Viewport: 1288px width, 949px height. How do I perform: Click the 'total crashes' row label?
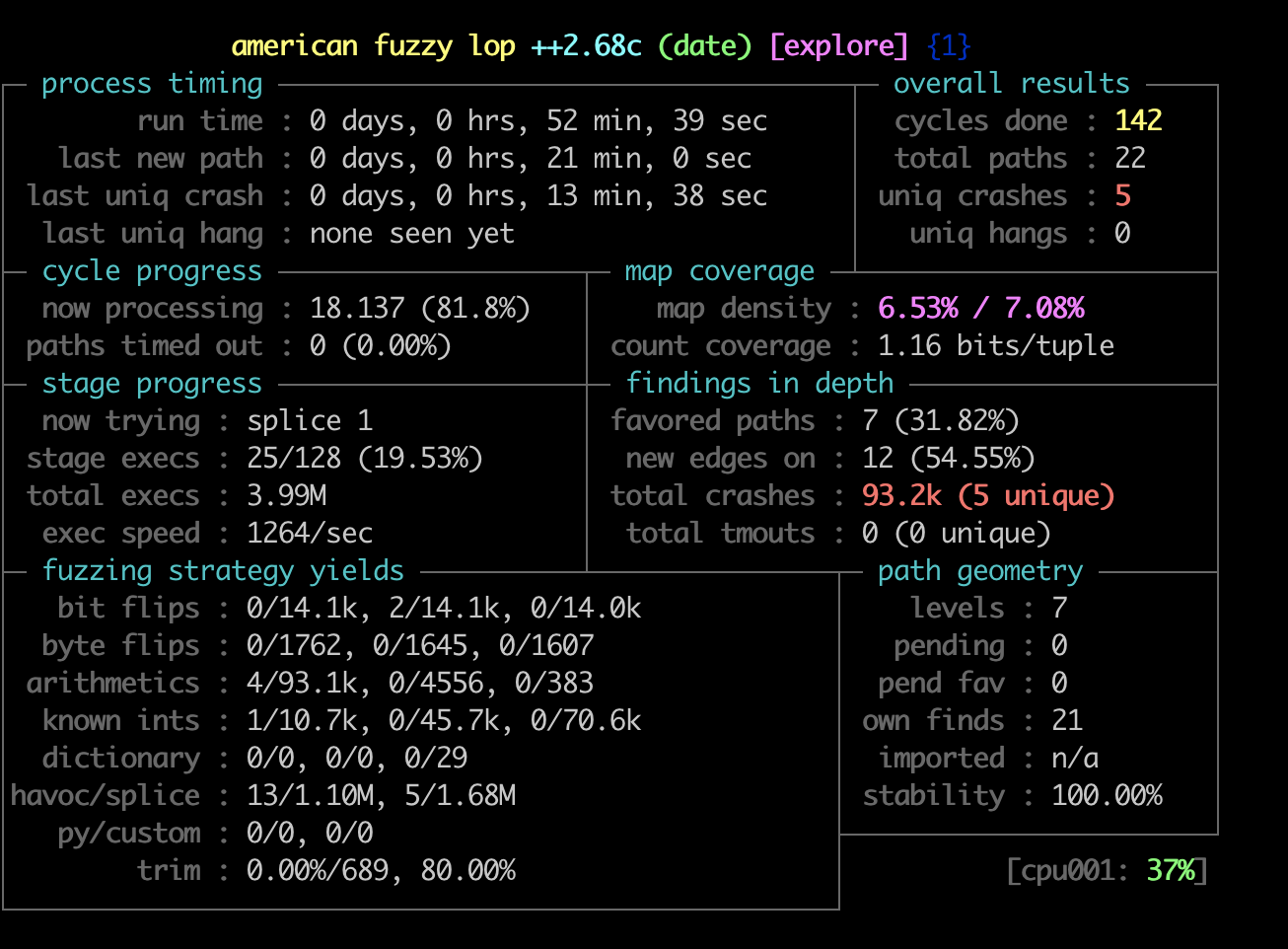(x=712, y=496)
